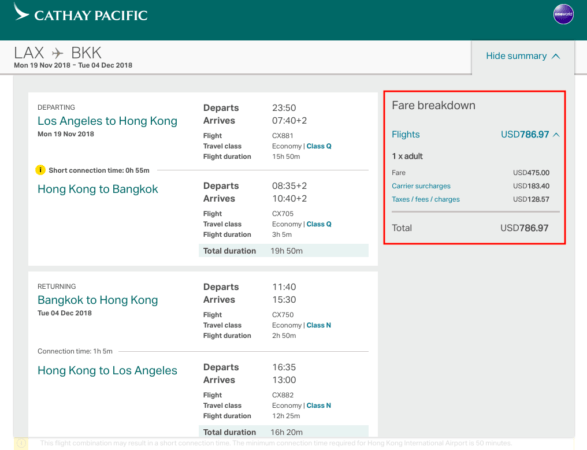Viewport: 587px width, 450px height.
Task: Click the arrival time 07:40+2
Action: pos(289,121)
